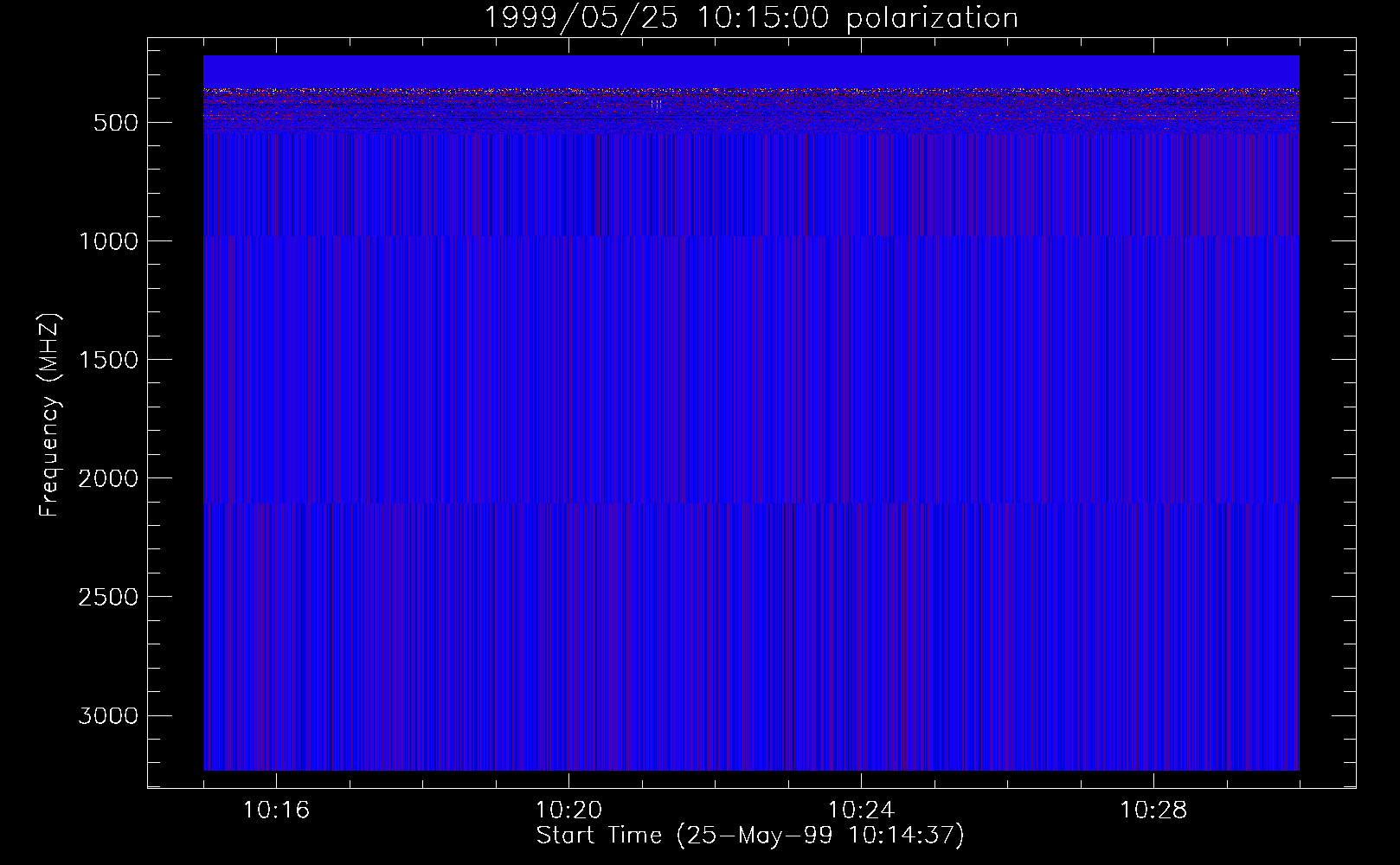1400x865 pixels.
Task: Click the plot title '1999/05/25 10:15:00 polarization'
Action: click(750, 17)
